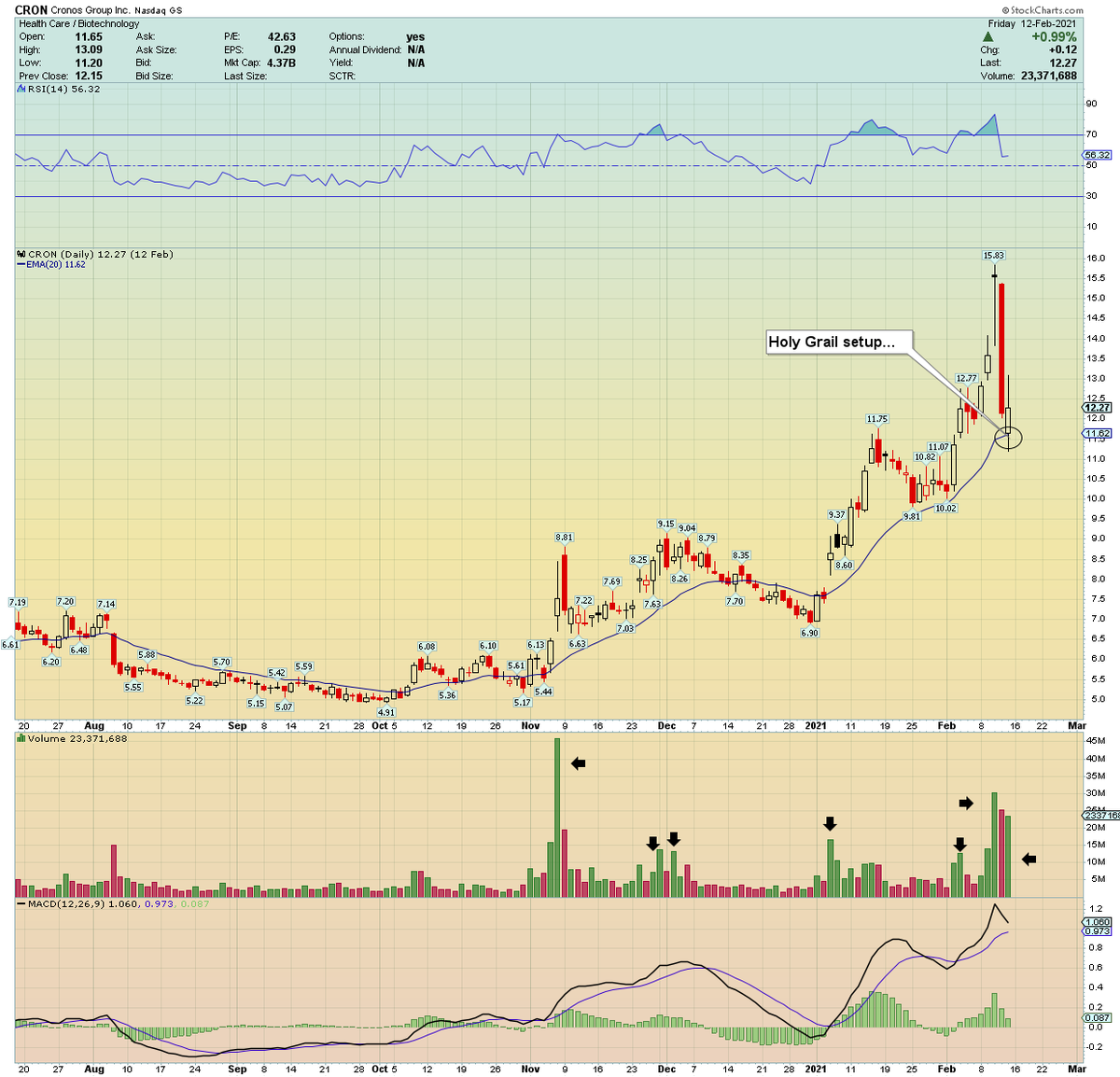This screenshot has width=1120, height=1077.
Task: Click the 8.81 November spike label
Action: pos(564,537)
